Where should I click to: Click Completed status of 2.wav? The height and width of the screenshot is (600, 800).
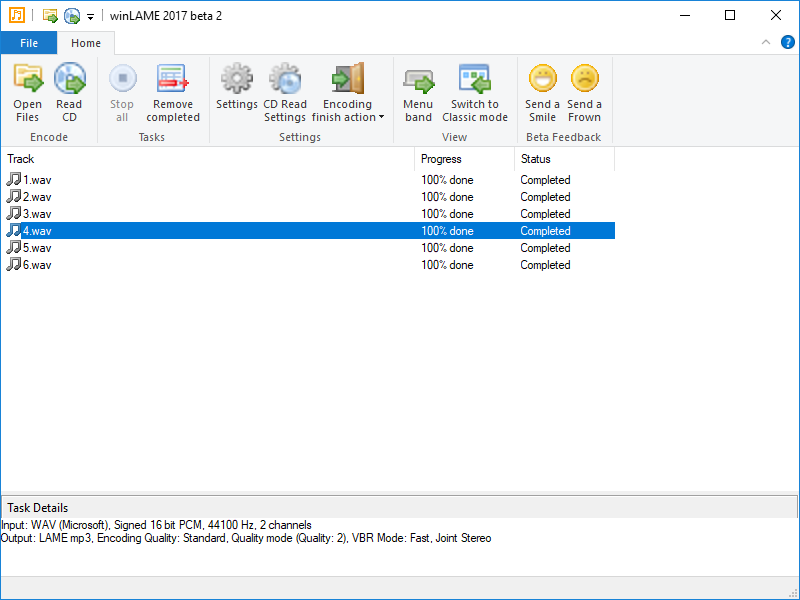tap(545, 197)
